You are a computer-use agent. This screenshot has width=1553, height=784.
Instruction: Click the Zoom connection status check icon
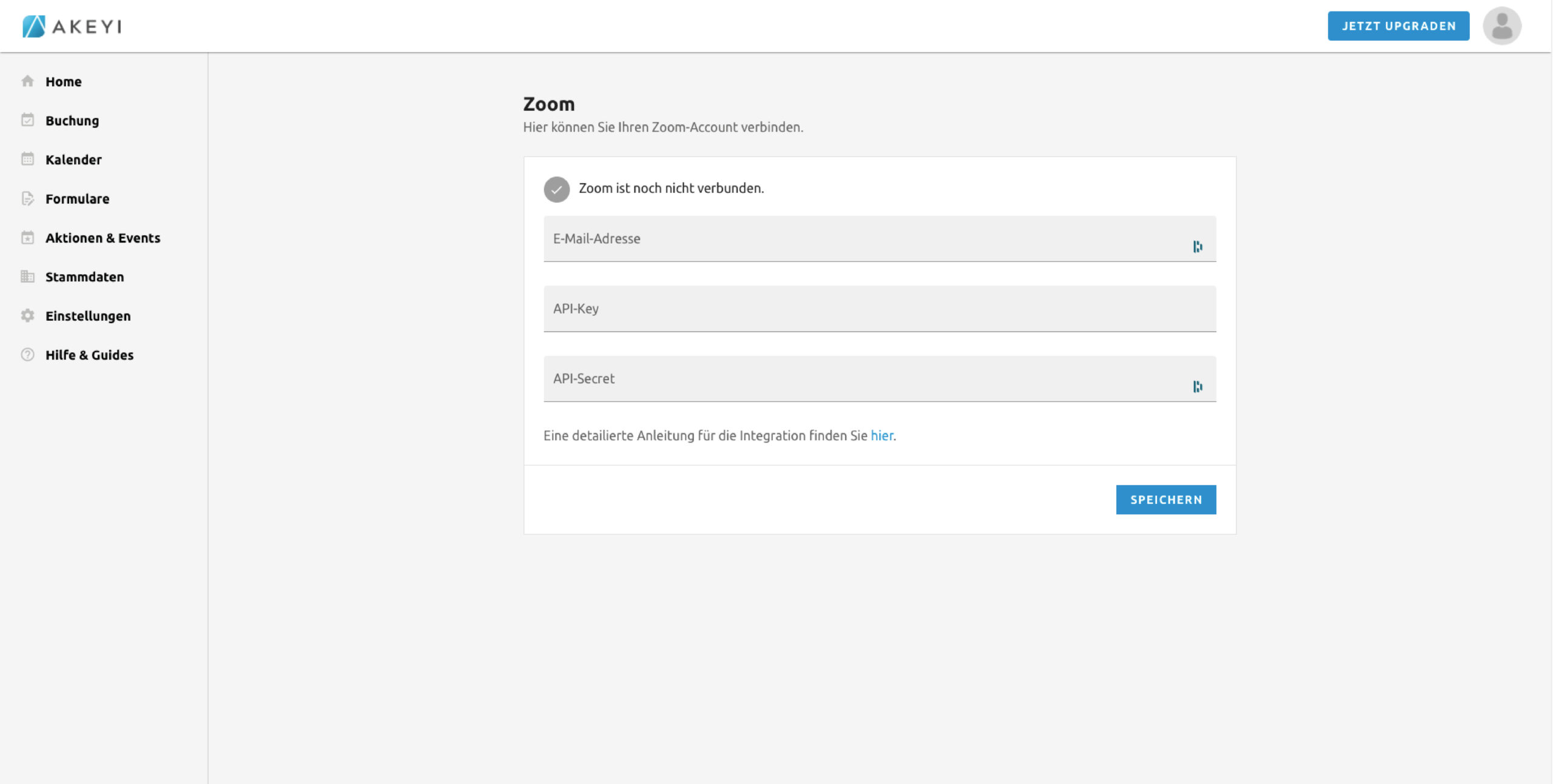[556, 189]
